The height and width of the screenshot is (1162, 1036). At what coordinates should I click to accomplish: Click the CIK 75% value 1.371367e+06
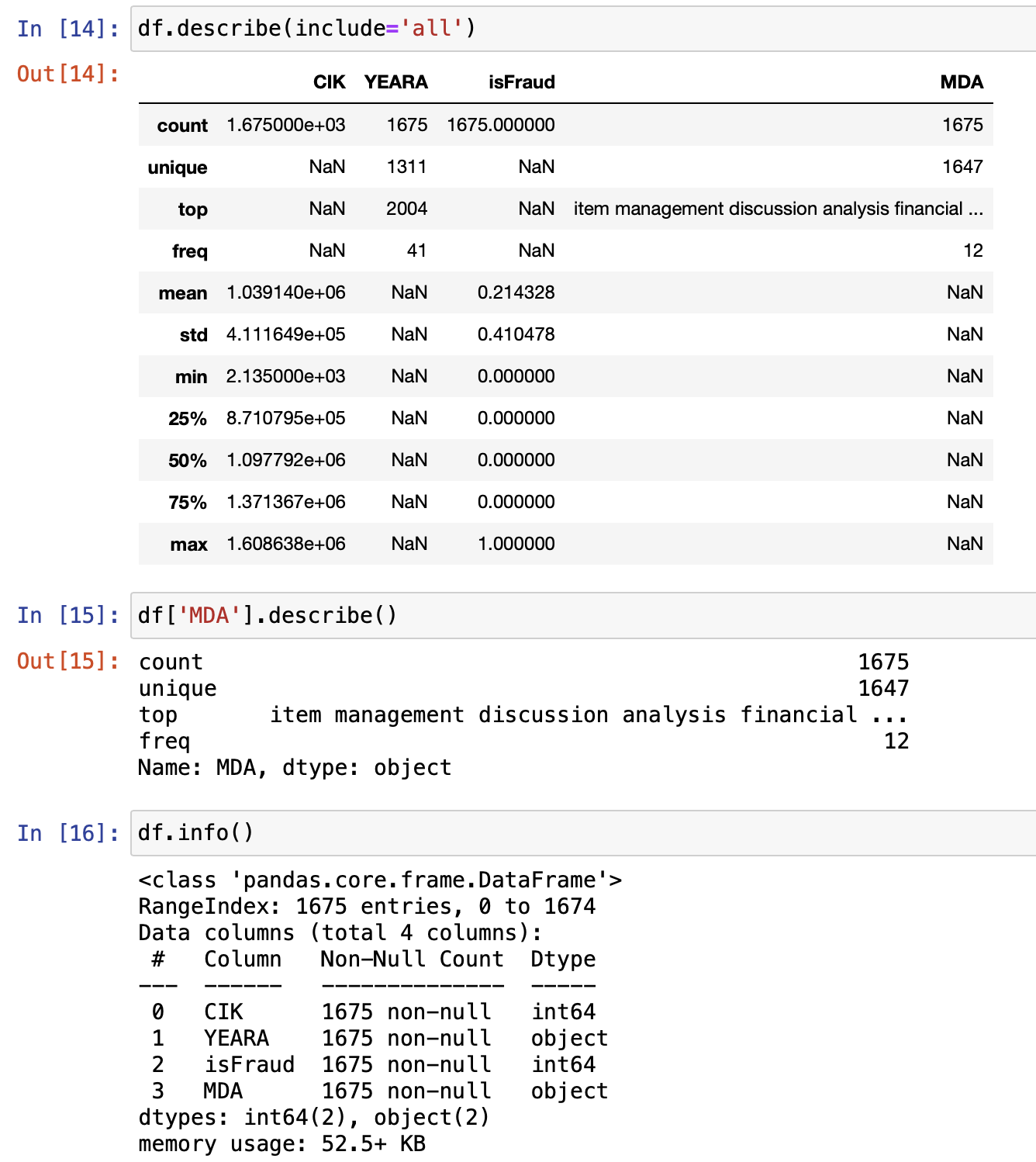[286, 502]
